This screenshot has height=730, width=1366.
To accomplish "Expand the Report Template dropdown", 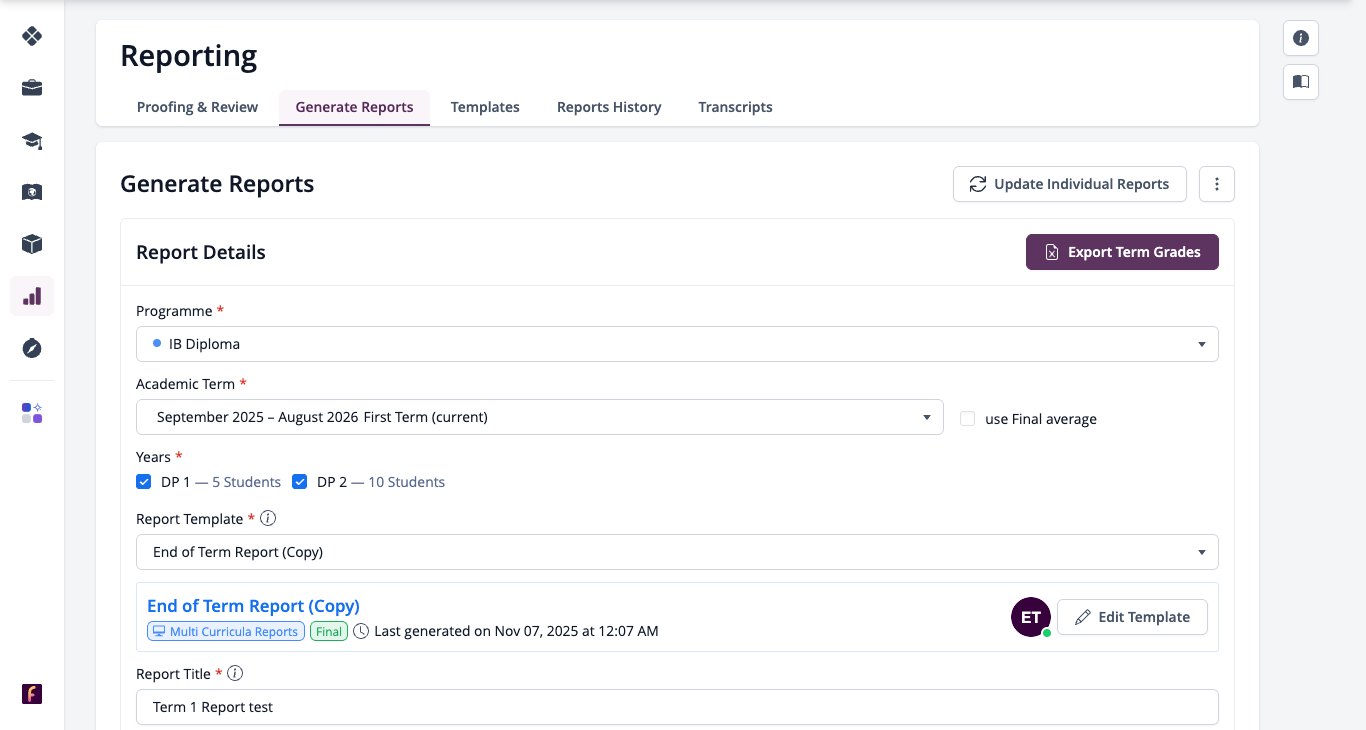I will (677, 552).
